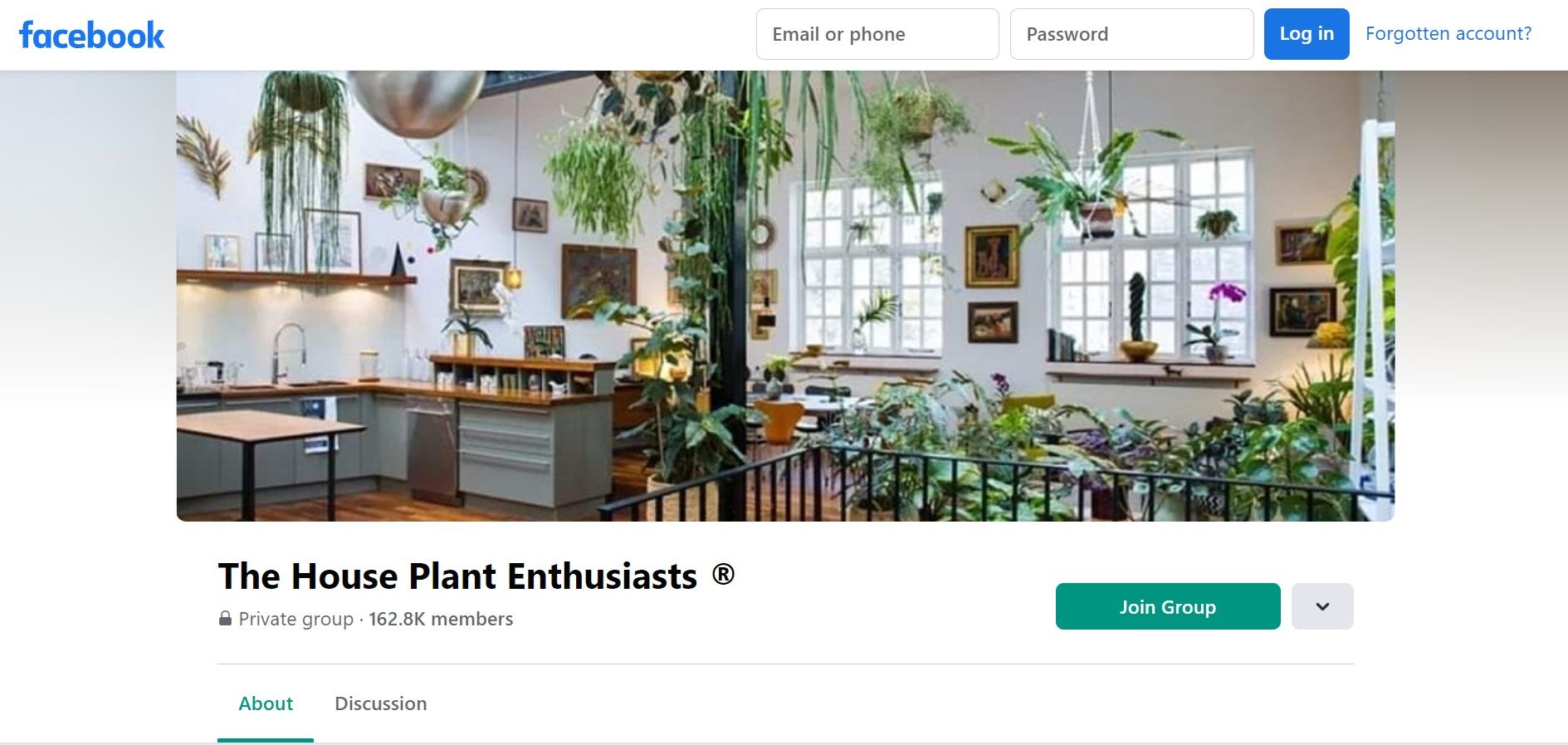Click the registered trademark symbol after group name

pos(723,574)
